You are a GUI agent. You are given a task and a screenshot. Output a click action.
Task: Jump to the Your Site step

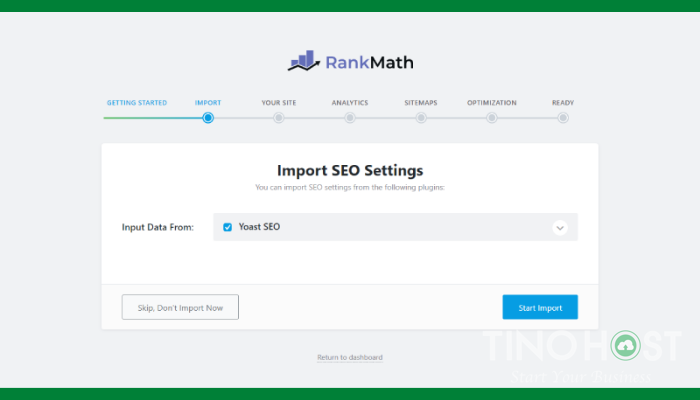[279, 103]
